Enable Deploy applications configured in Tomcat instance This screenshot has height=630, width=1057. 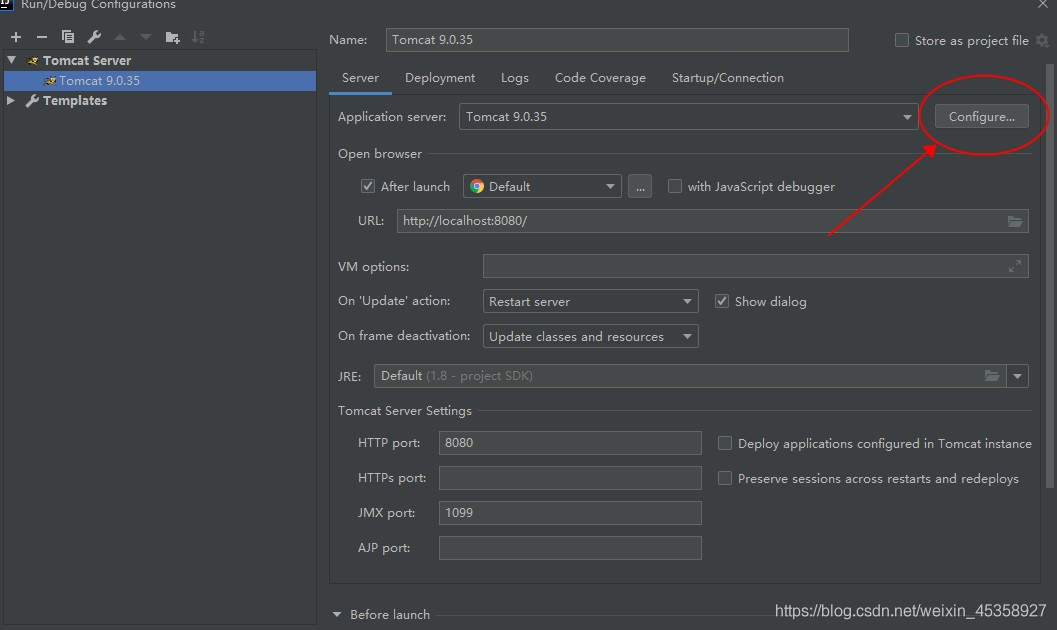[x=725, y=443]
